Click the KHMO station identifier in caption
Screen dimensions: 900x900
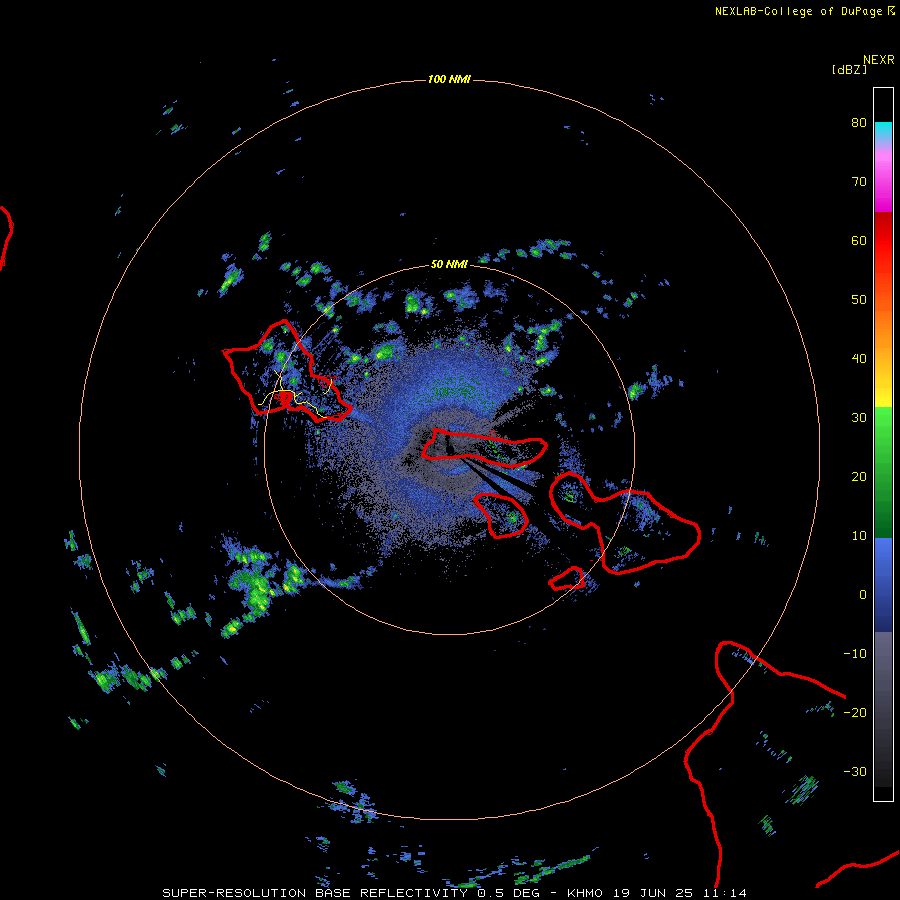[585, 893]
